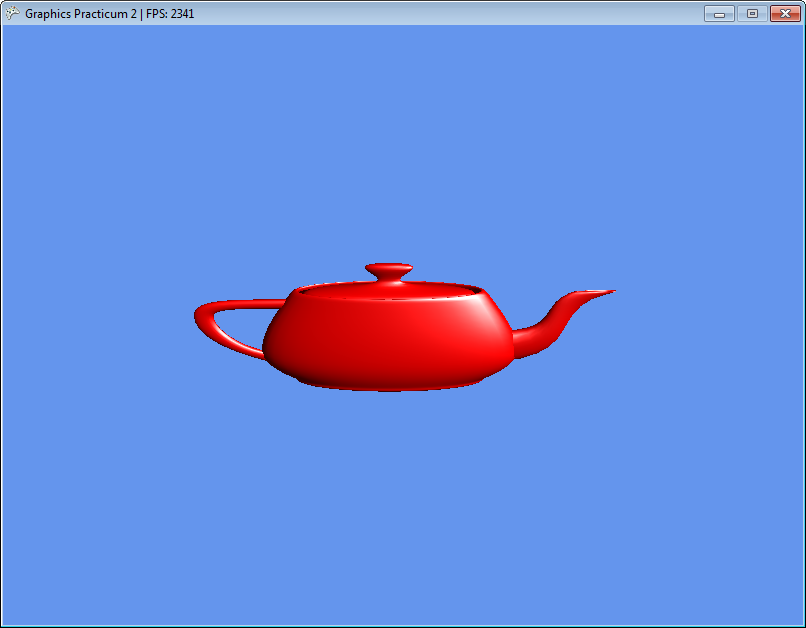Click the FPS counter in the title bar

[170, 14]
